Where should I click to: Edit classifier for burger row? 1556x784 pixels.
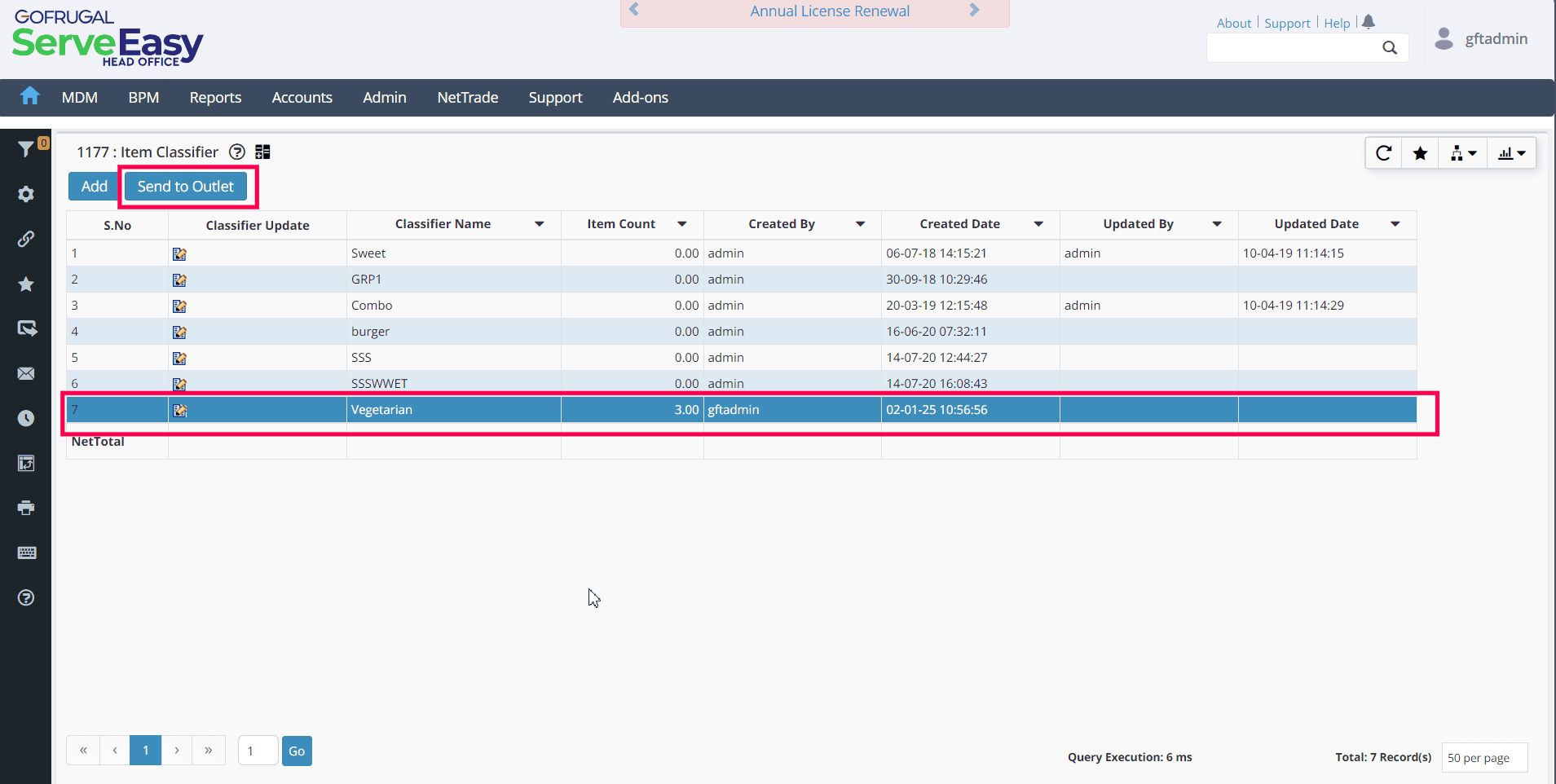[179, 333]
